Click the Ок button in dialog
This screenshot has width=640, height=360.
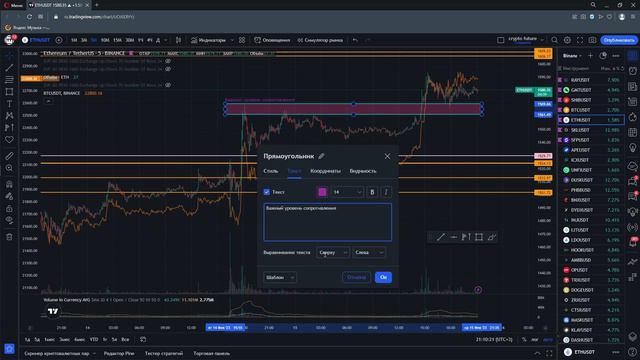(383, 277)
